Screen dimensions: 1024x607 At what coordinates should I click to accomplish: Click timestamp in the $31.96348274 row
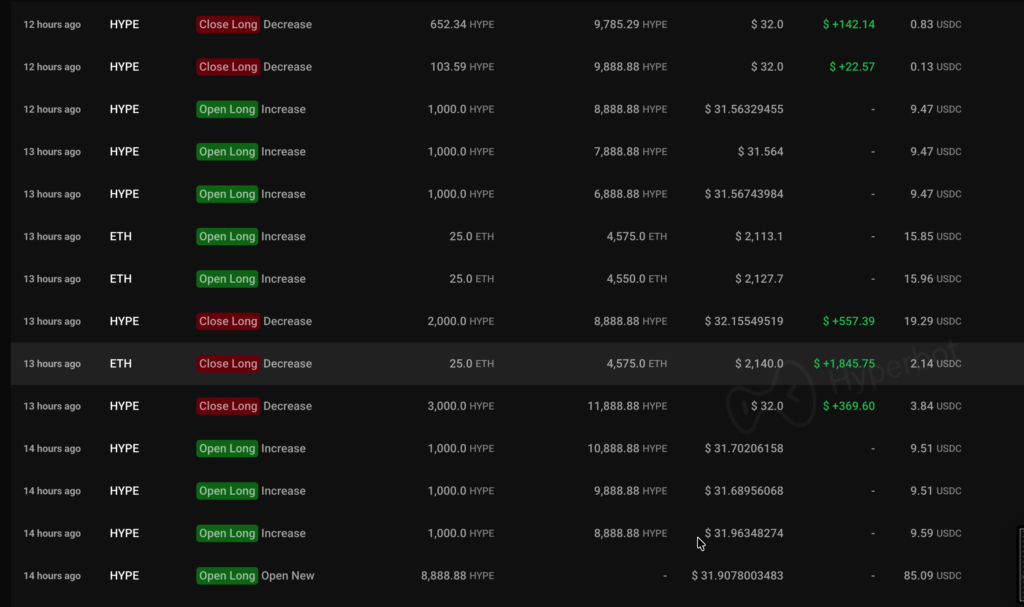coord(52,534)
